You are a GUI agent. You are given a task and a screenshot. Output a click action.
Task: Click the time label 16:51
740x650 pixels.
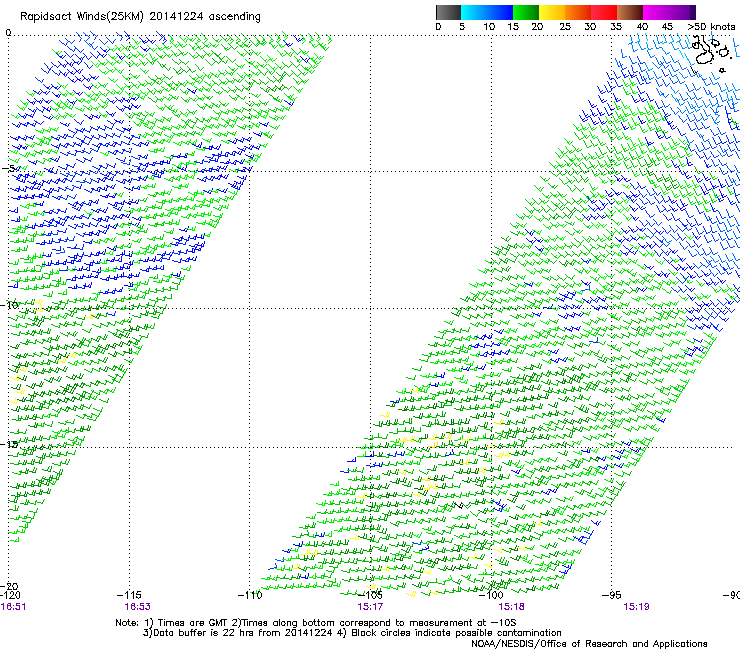tap(13, 607)
